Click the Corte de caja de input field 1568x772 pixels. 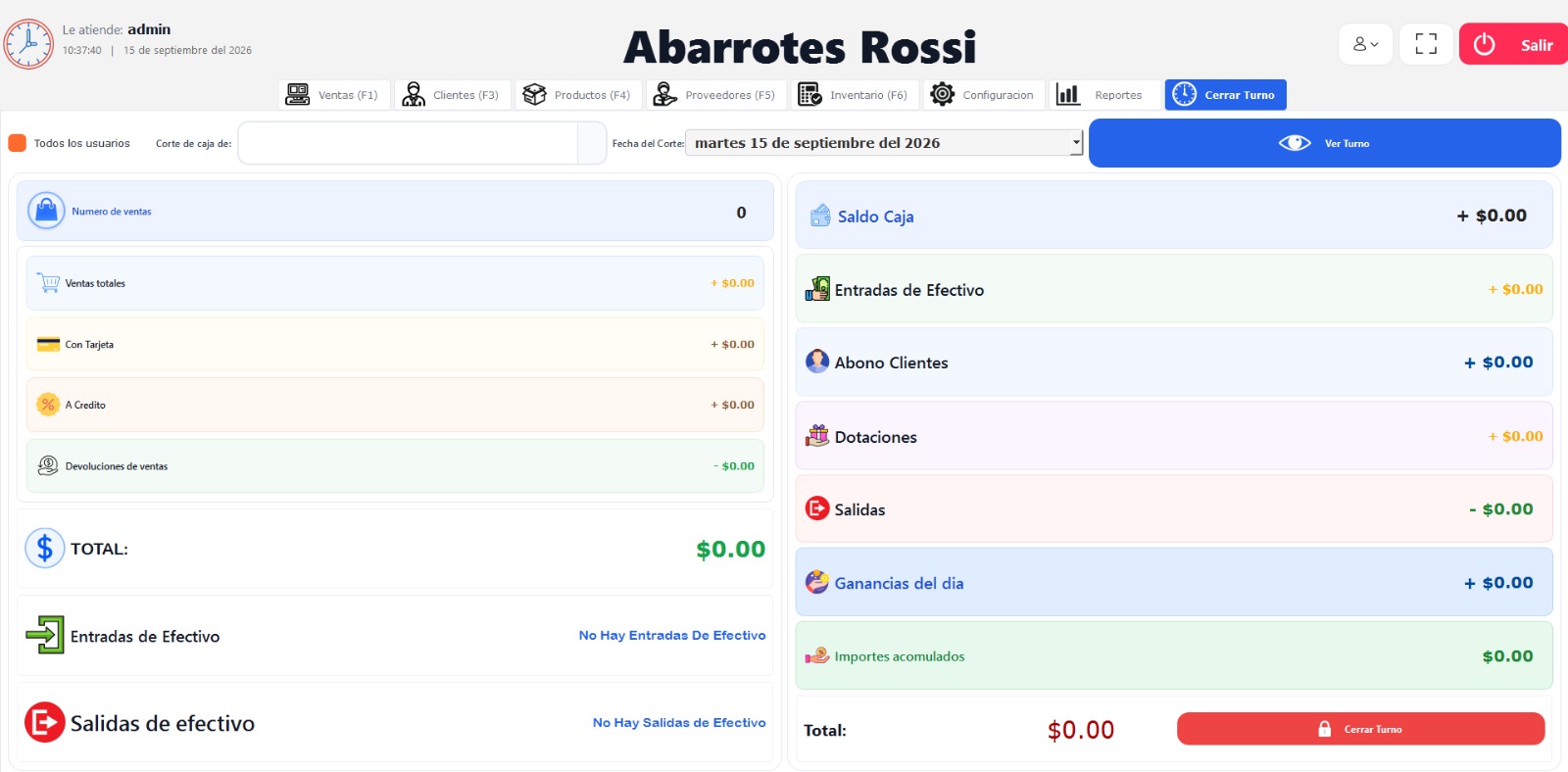[409, 143]
